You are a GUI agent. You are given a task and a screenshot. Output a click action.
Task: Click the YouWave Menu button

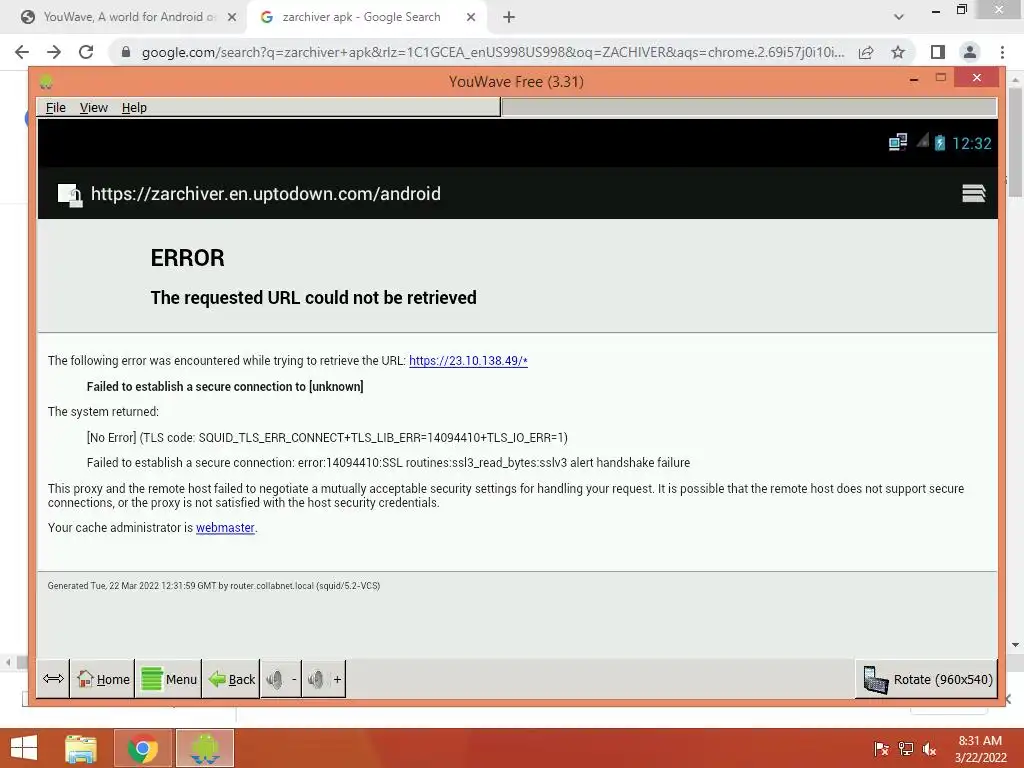tap(168, 679)
